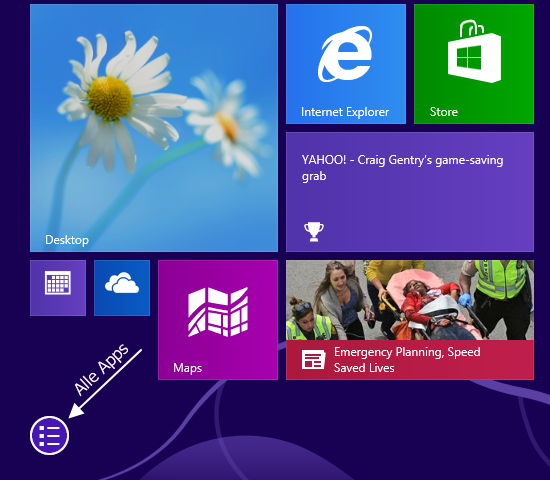Select the folded map icon on Maps
Screen dimensions: 550x480
click(218, 312)
